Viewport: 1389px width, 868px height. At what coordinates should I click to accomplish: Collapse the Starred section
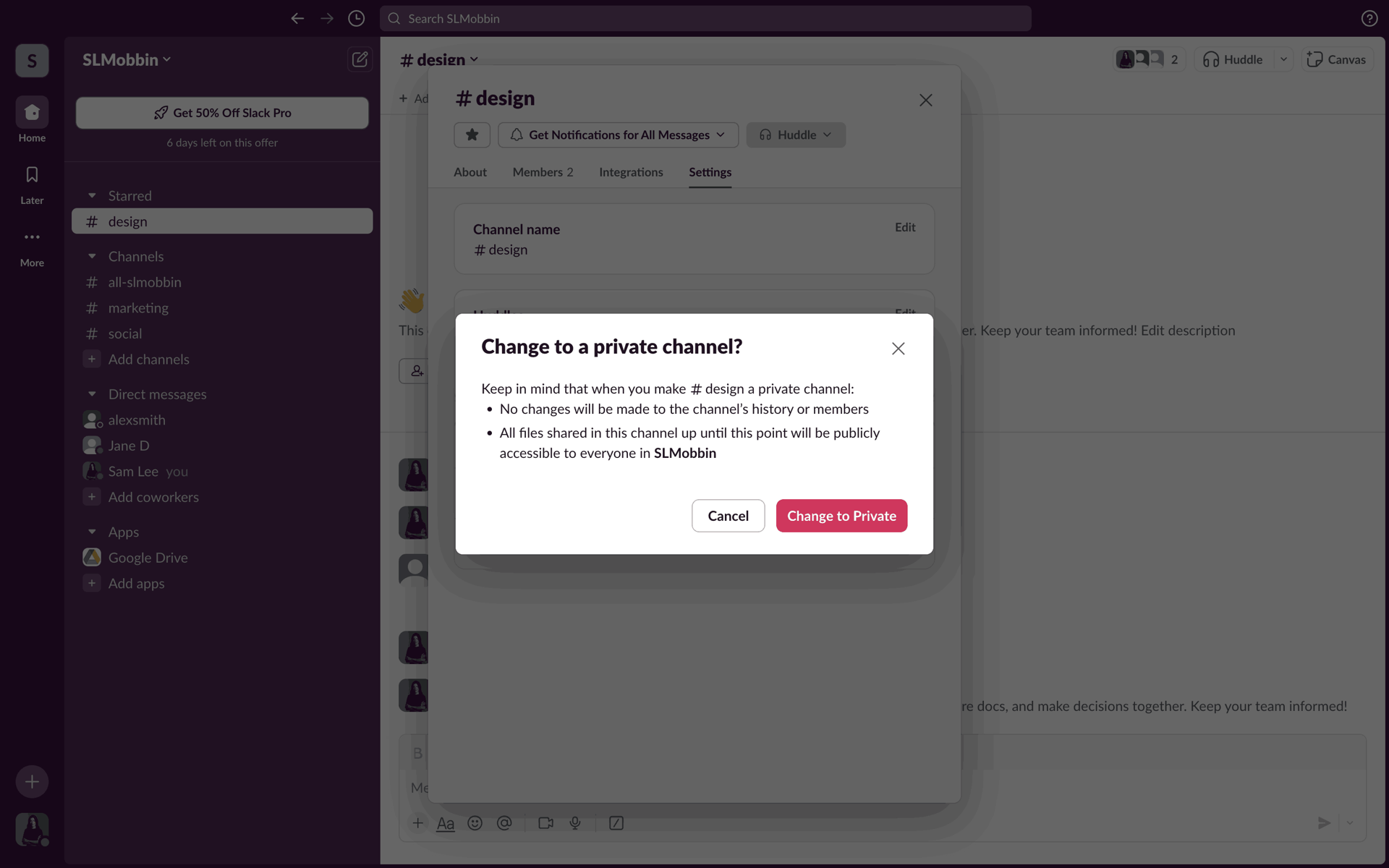(x=92, y=195)
